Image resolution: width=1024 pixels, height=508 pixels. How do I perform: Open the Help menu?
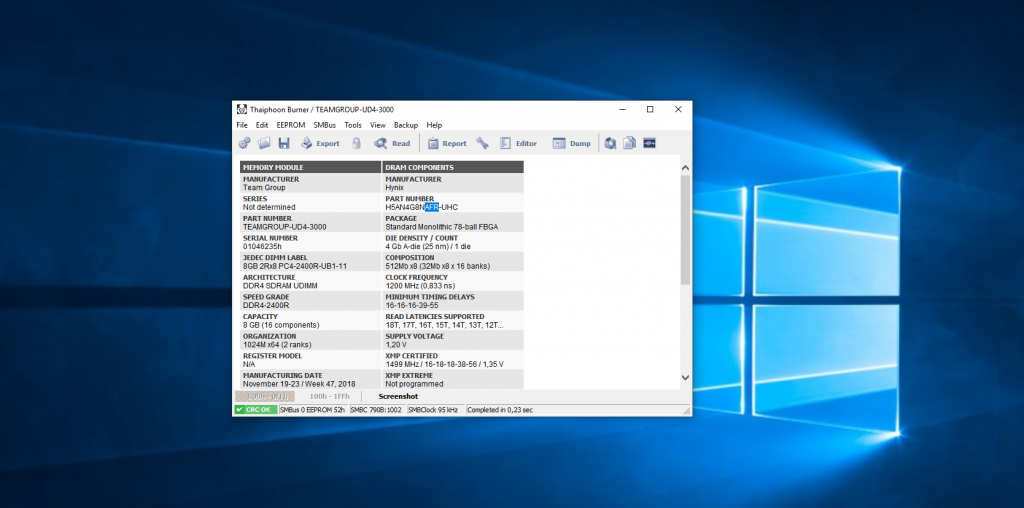[434, 125]
